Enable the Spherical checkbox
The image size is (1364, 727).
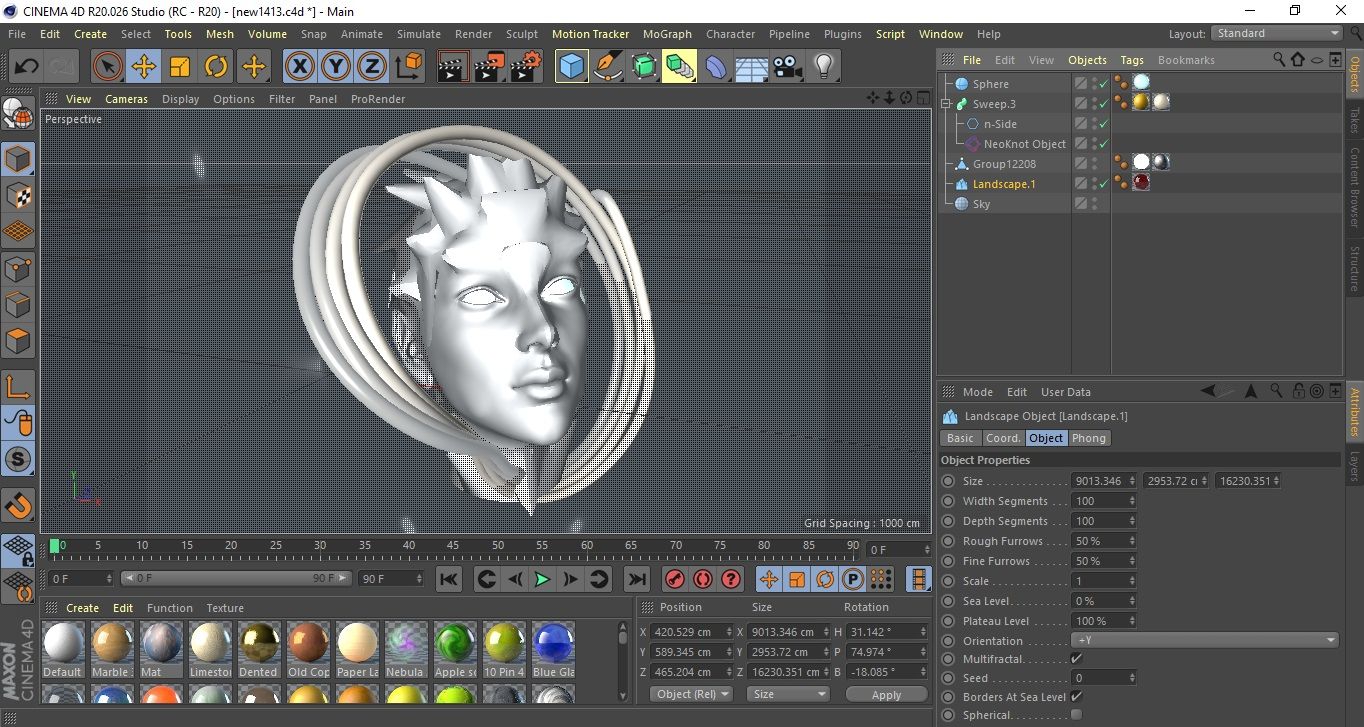tap(1076, 715)
